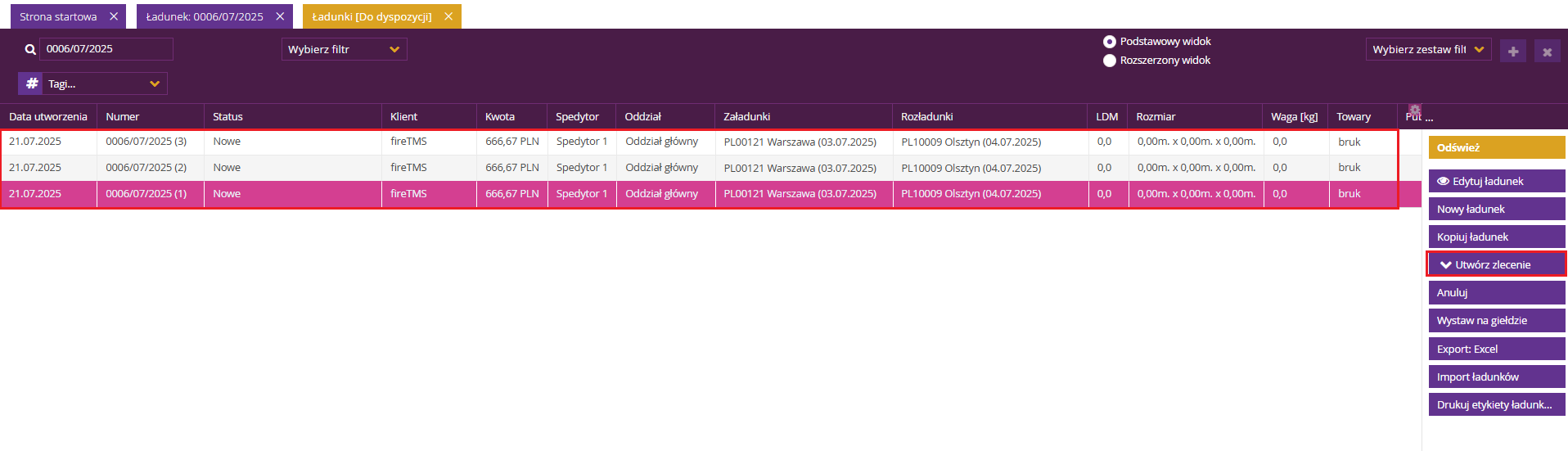Image resolution: width=1568 pixels, height=451 pixels.
Task: Sort by Waga [kg] column header
Action: pos(1295,116)
